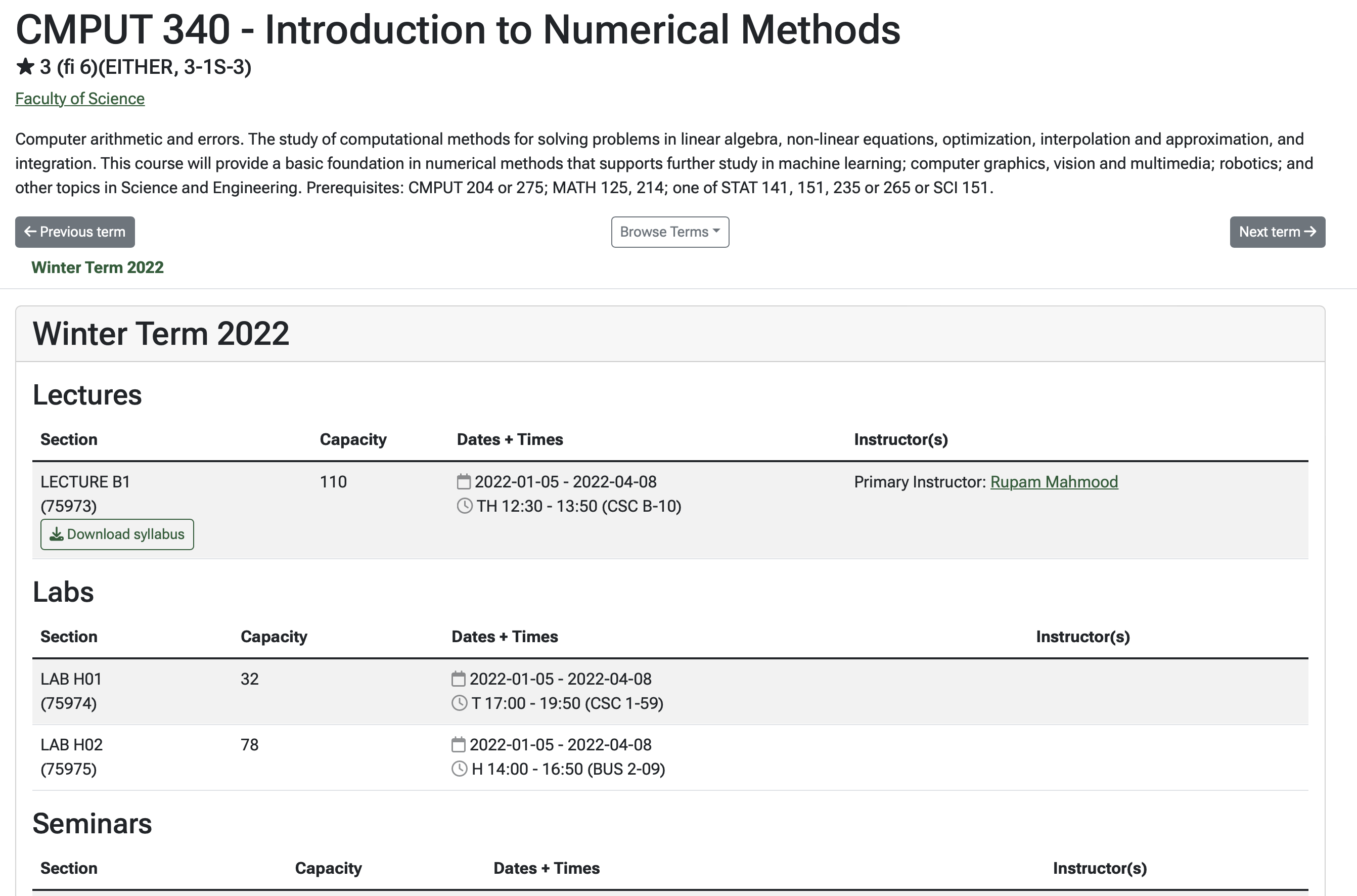The image size is (1357, 896).
Task: Click the star icon beside course credits
Action: (25, 67)
